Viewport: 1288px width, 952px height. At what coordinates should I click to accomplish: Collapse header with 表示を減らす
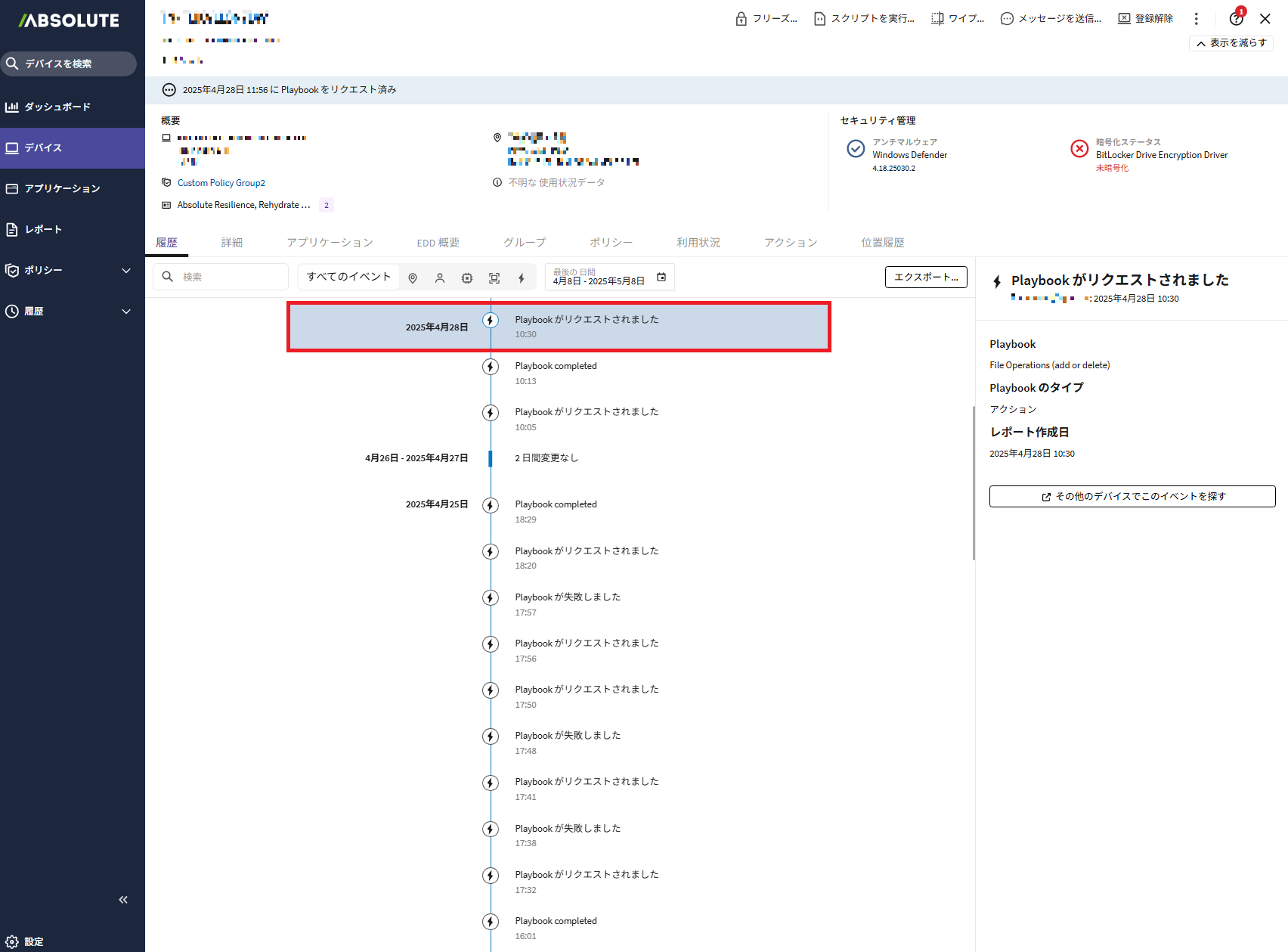(x=1231, y=43)
